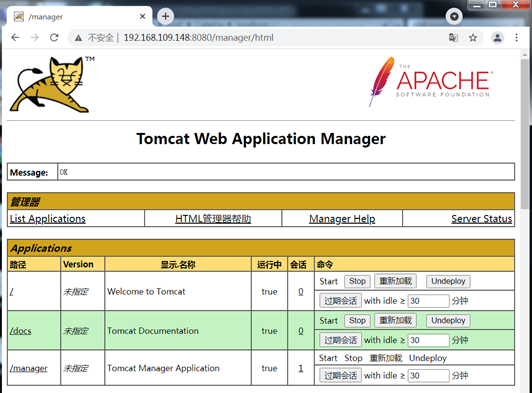Undeploy the Welcome to Tomcat app
The height and width of the screenshot is (393, 532).
point(448,281)
